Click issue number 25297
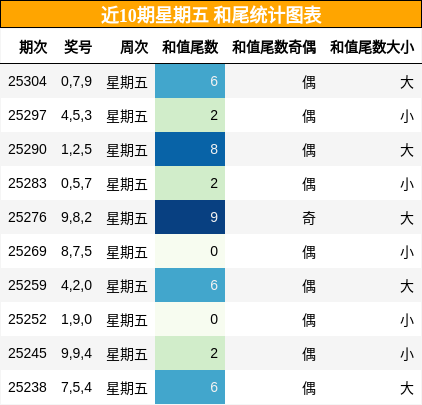 pyautogui.click(x=27, y=115)
